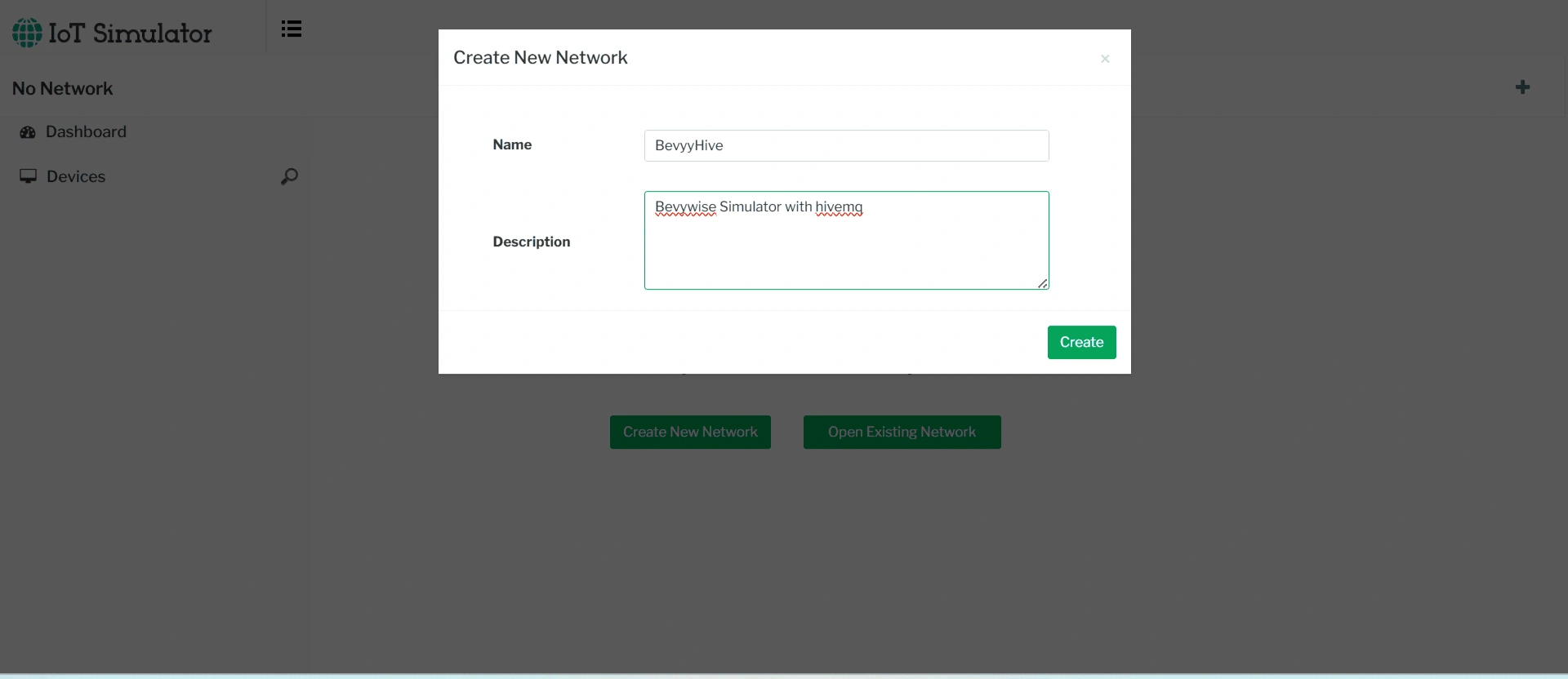Viewport: 1568px width, 679px height.
Task: Click the Name label
Action: tap(512, 145)
